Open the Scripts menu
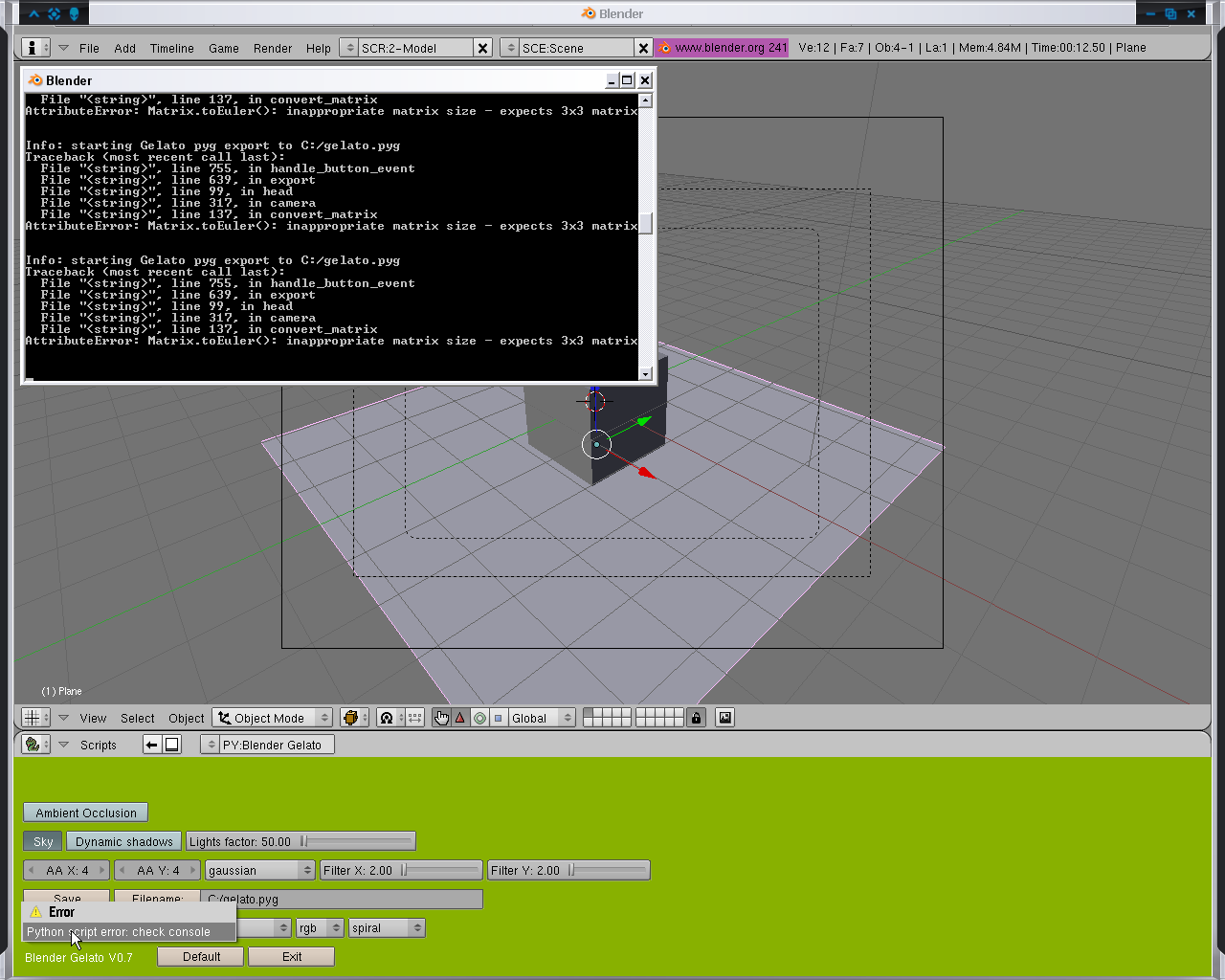 [x=99, y=745]
